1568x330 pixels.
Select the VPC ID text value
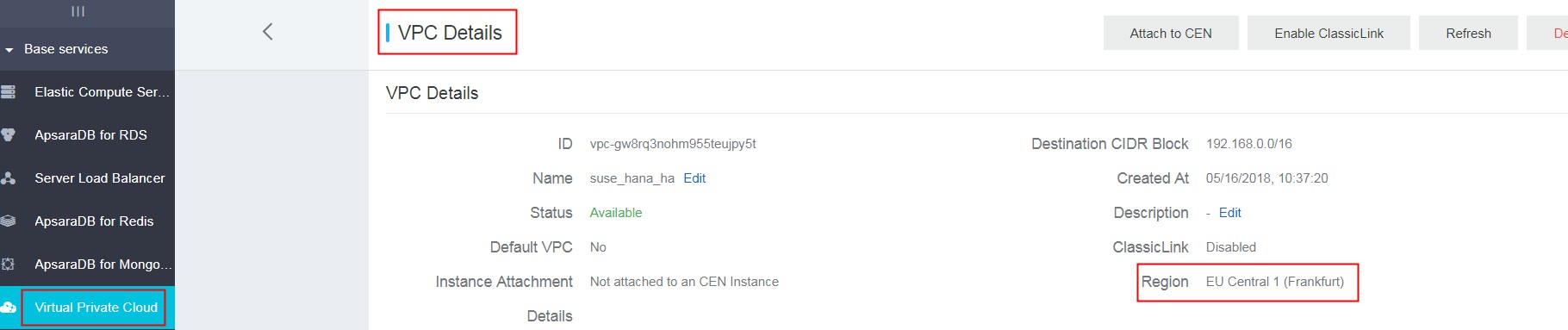click(x=673, y=144)
